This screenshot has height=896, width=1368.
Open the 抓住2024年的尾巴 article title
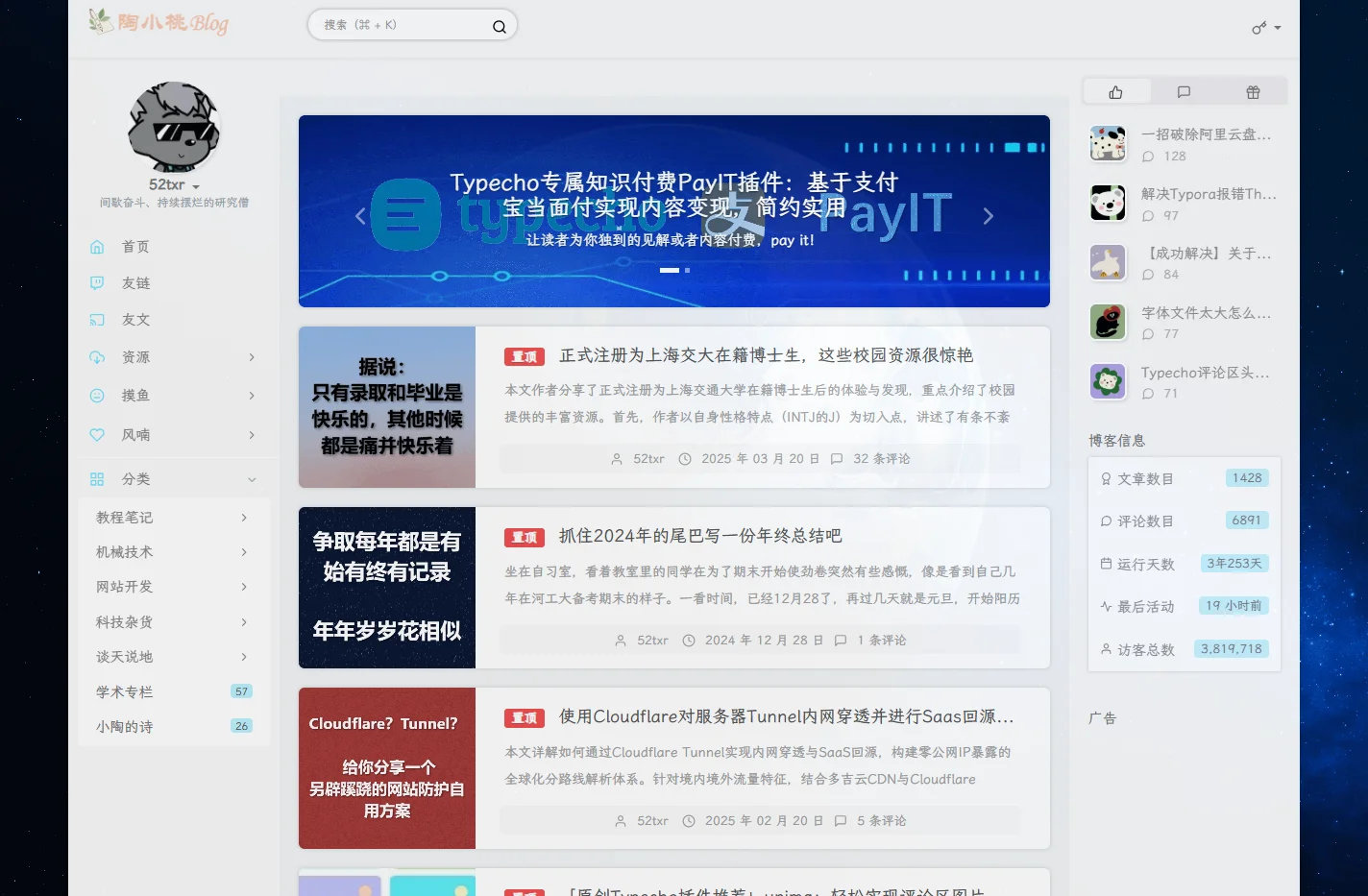(700, 536)
